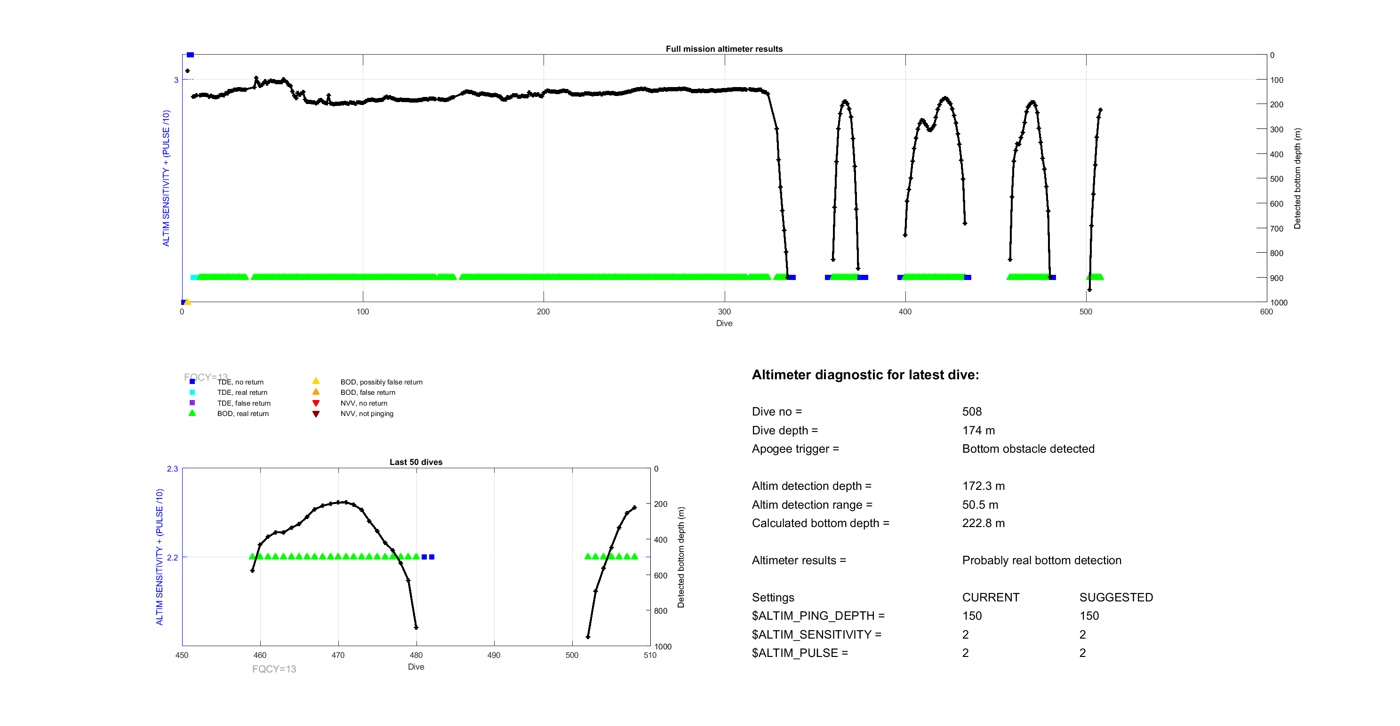Click the red NVV no return legend triangle

click(316, 403)
